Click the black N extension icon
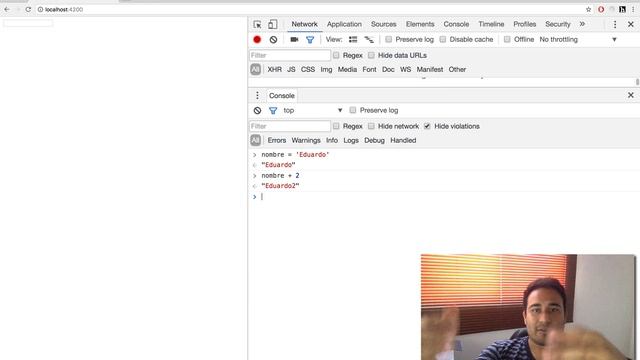Screen dimensions: 640x360 click(622, 9)
